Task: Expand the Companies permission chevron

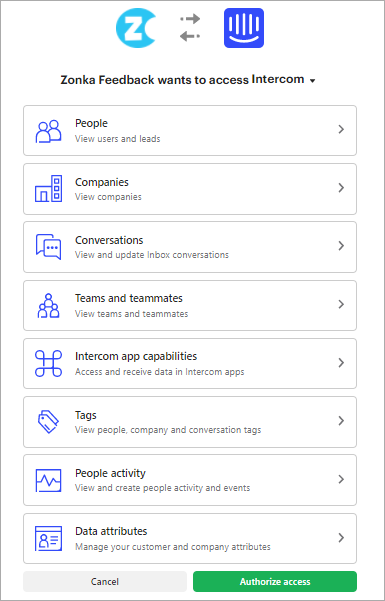Action: pyautogui.click(x=341, y=188)
